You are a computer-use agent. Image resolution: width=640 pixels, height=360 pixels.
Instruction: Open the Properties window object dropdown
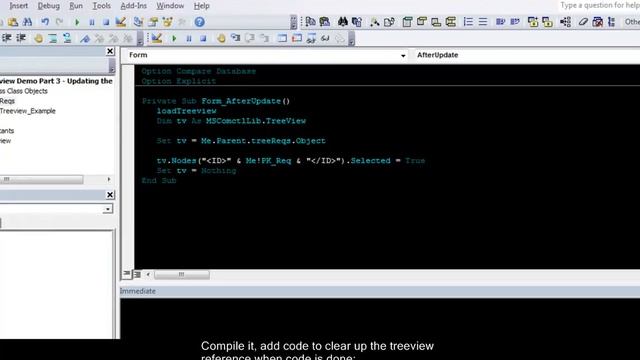(x=107, y=209)
